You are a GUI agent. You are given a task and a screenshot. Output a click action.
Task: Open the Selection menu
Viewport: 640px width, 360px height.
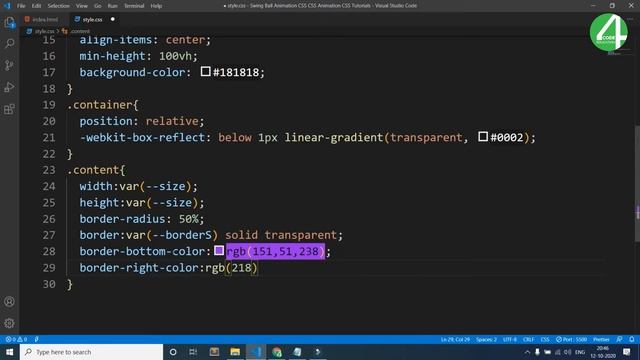pos(58,6)
